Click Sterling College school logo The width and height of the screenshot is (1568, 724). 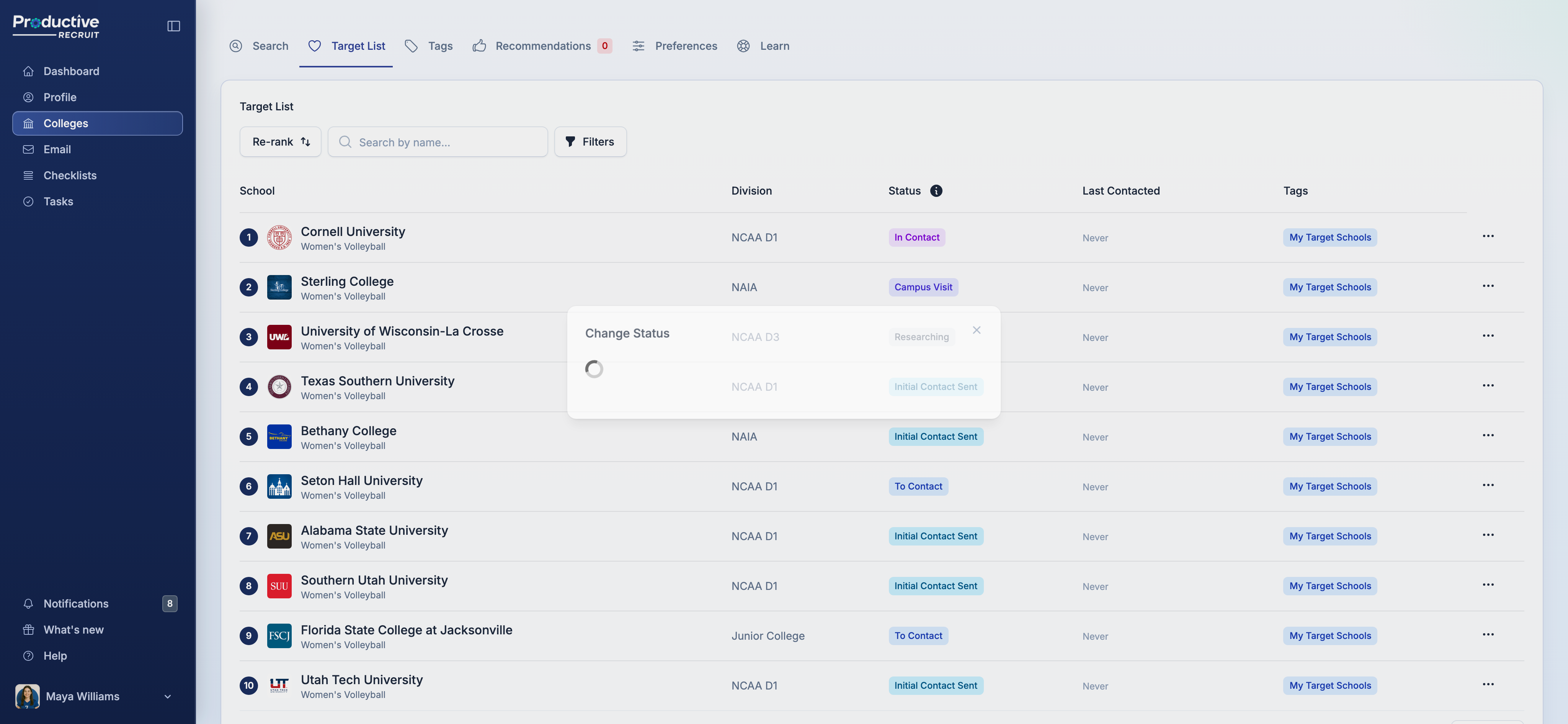pos(279,287)
